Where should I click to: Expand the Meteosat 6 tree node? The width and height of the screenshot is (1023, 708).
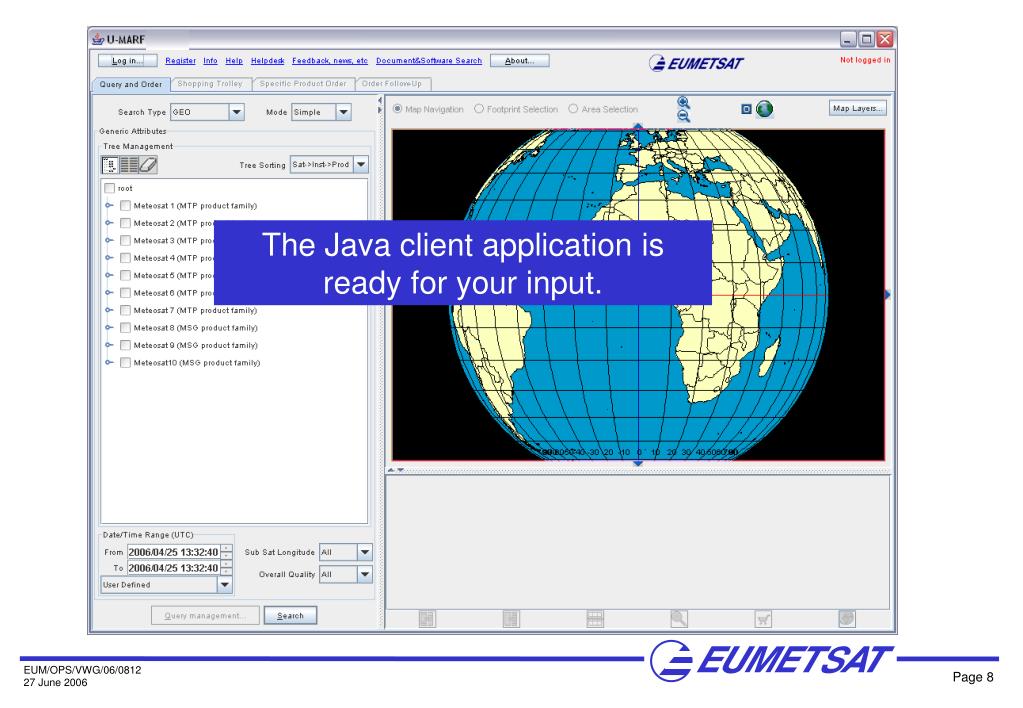pos(109,293)
